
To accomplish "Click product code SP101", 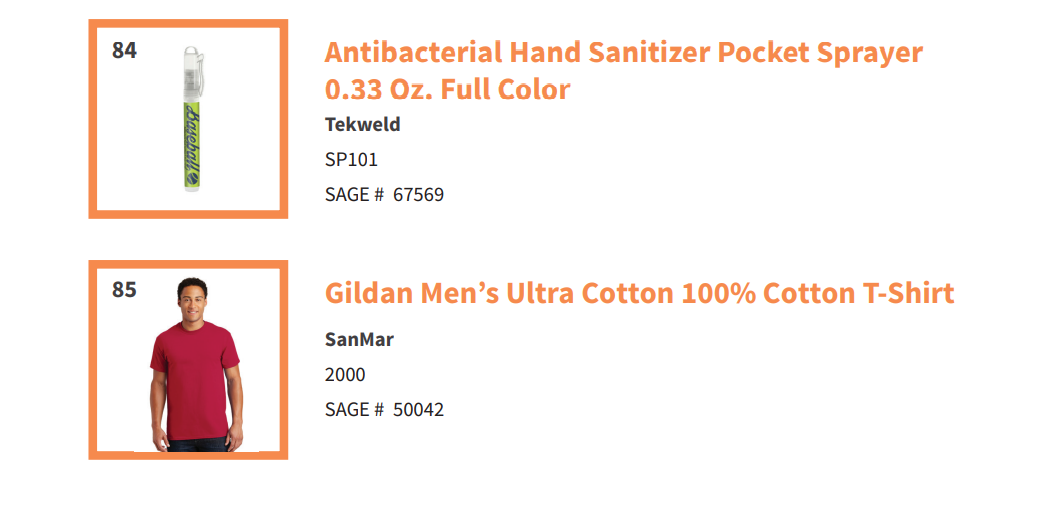I will (351, 160).
